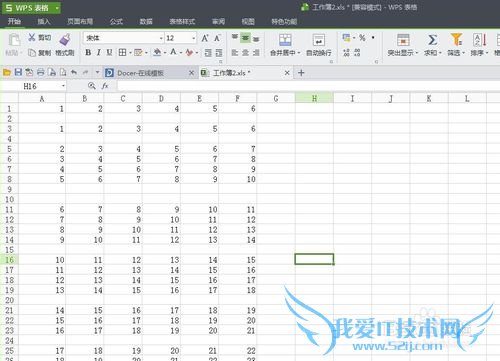Open font name combo box 宋体
Viewport: 500px width, 361px height.
[x=123, y=38]
